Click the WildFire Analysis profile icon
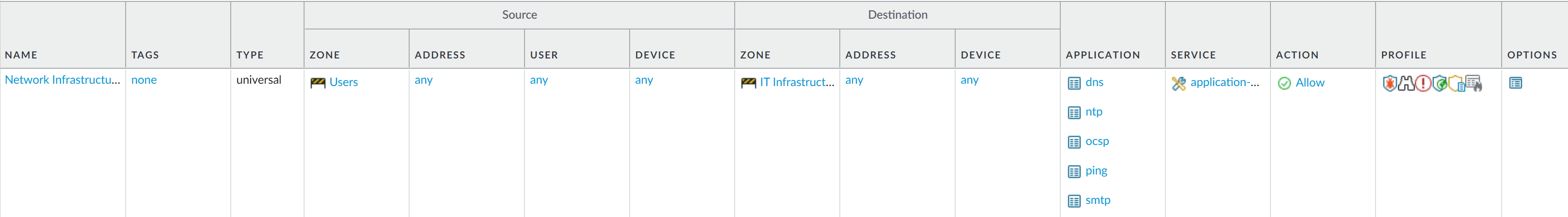 pos(1473,83)
